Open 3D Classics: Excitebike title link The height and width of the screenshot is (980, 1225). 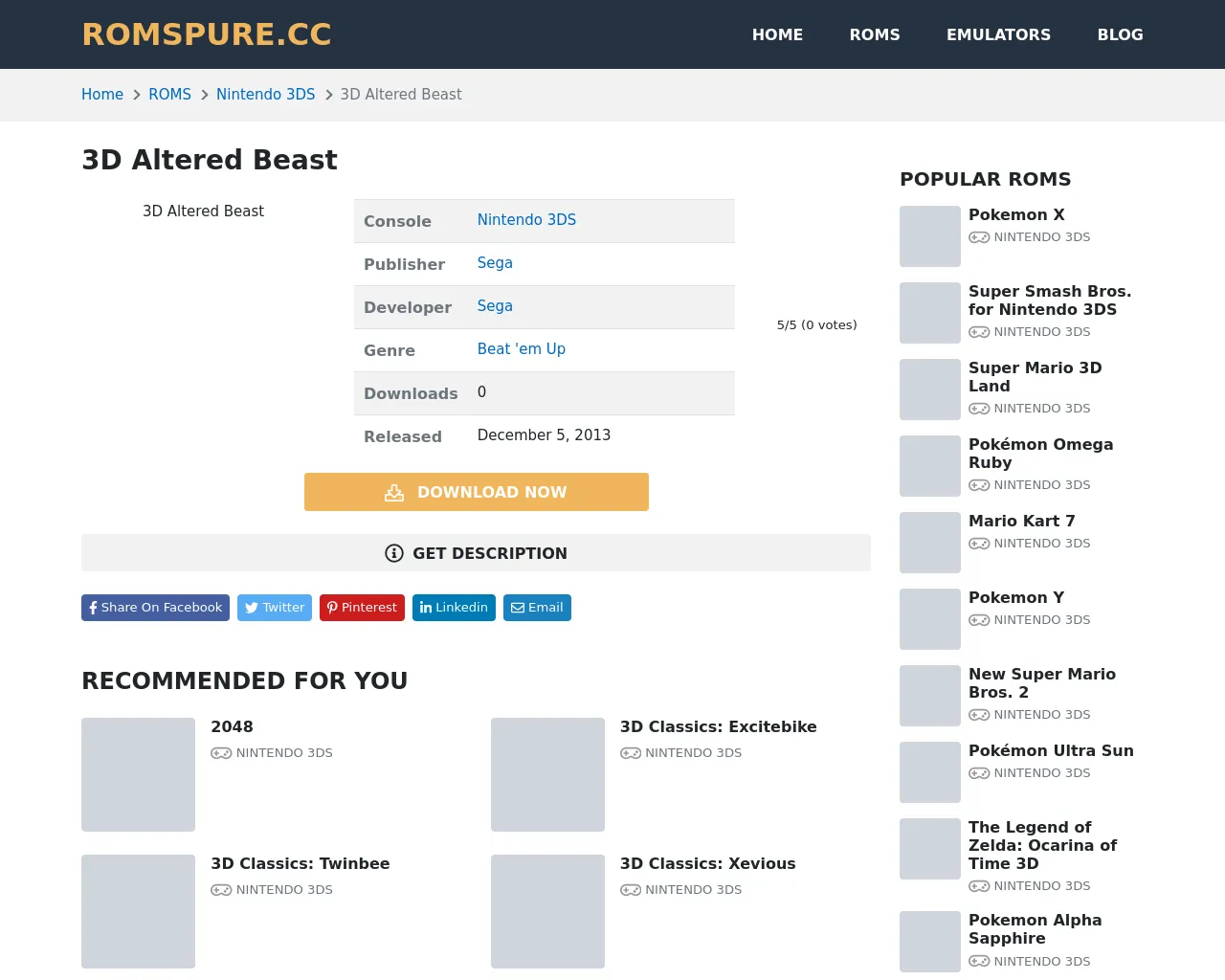[718, 727]
